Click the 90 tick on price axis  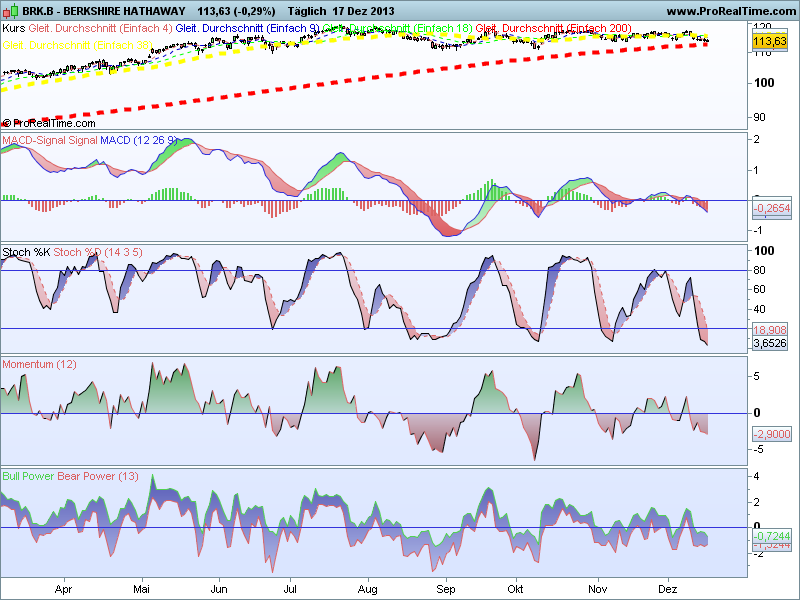(x=760, y=117)
